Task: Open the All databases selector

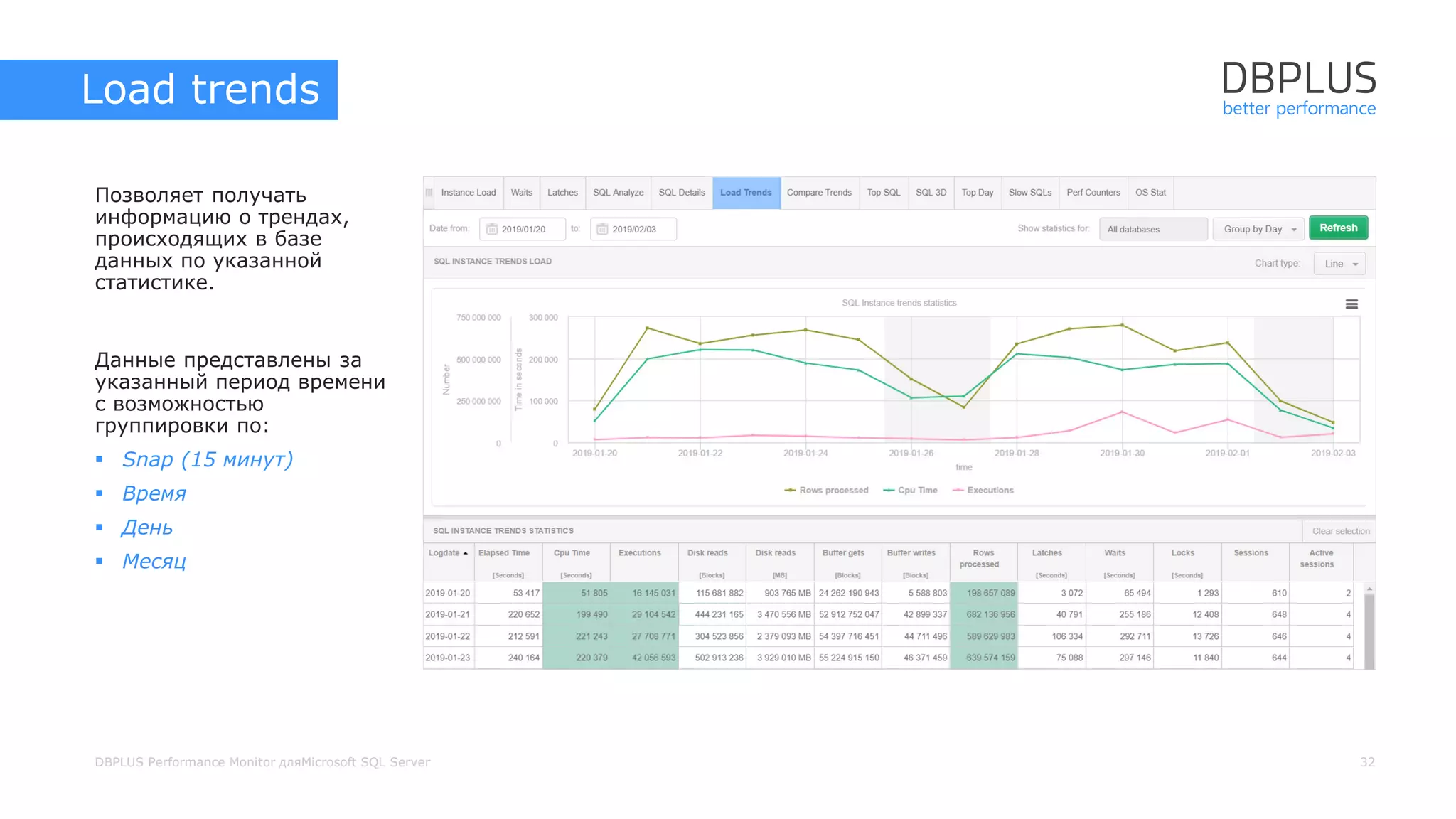Action: (1153, 229)
